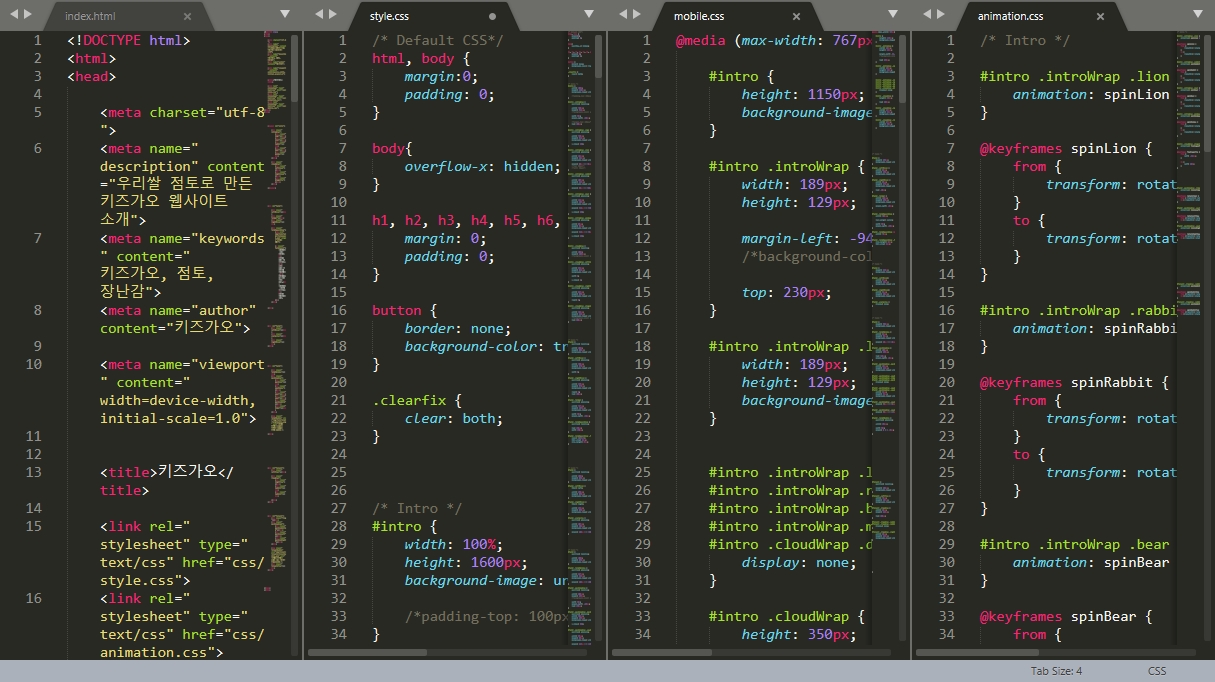Click the overflow-x: hidden; line

(483, 166)
